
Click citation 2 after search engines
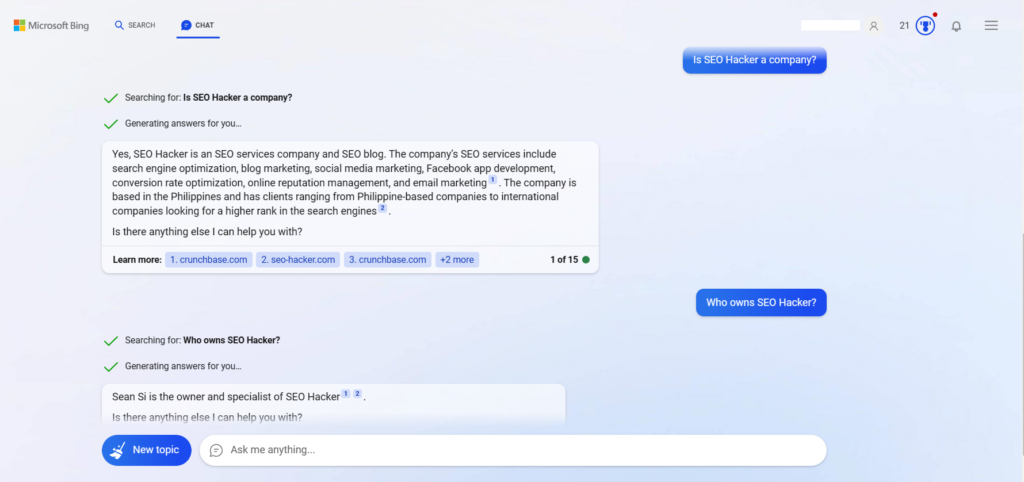point(382,209)
